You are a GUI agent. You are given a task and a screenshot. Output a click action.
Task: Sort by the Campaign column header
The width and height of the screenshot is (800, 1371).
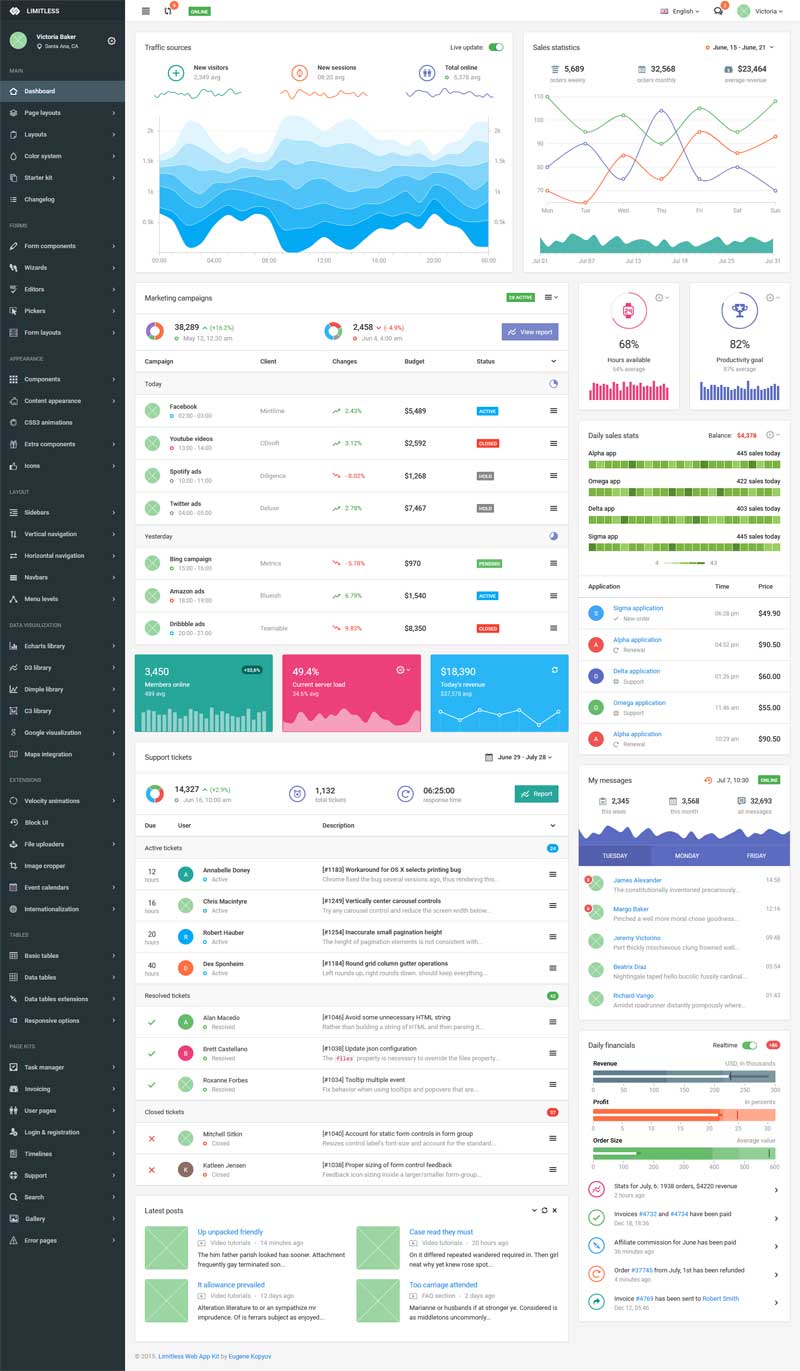click(x=159, y=361)
